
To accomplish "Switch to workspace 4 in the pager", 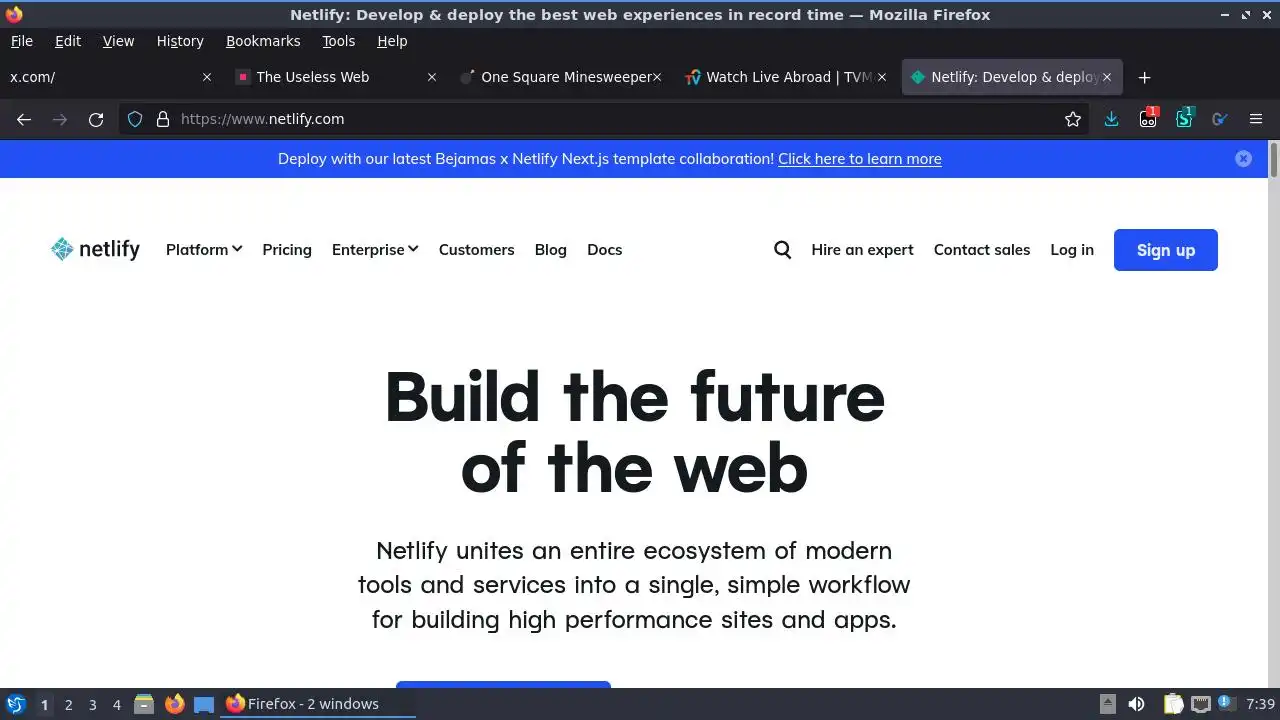I will pos(116,704).
